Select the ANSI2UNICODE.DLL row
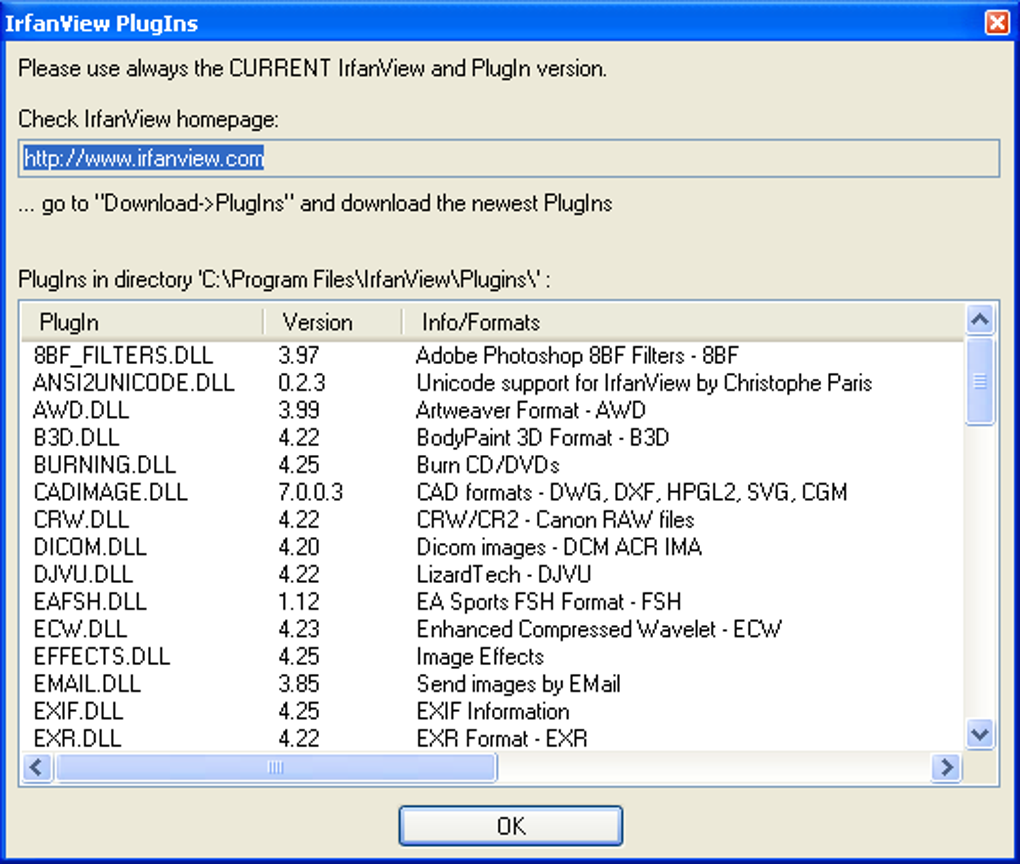 click(x=492, y=383)
